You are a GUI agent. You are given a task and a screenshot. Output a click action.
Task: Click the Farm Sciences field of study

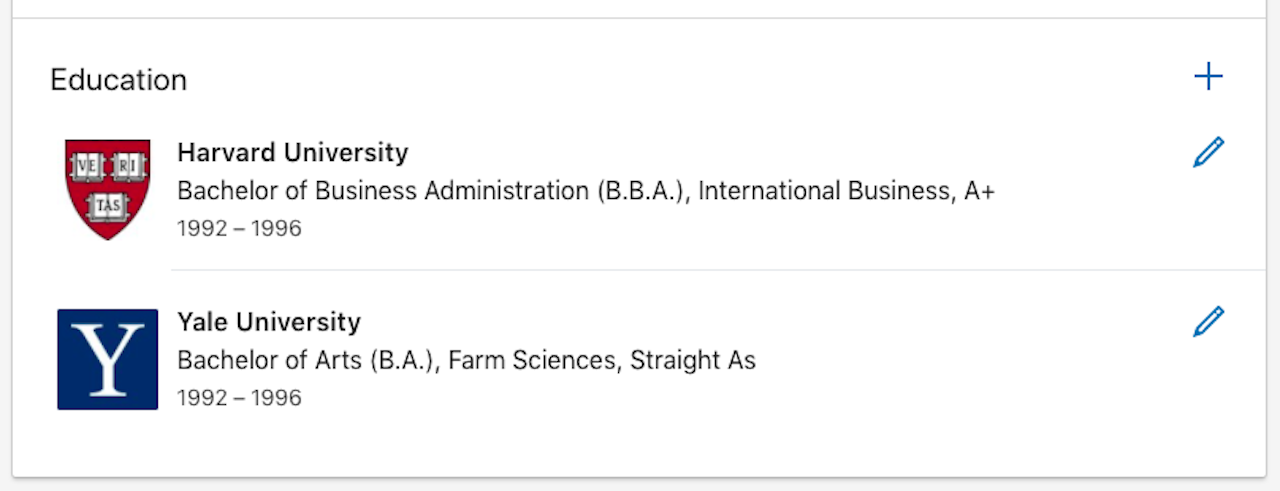click(x=530, y=360)
